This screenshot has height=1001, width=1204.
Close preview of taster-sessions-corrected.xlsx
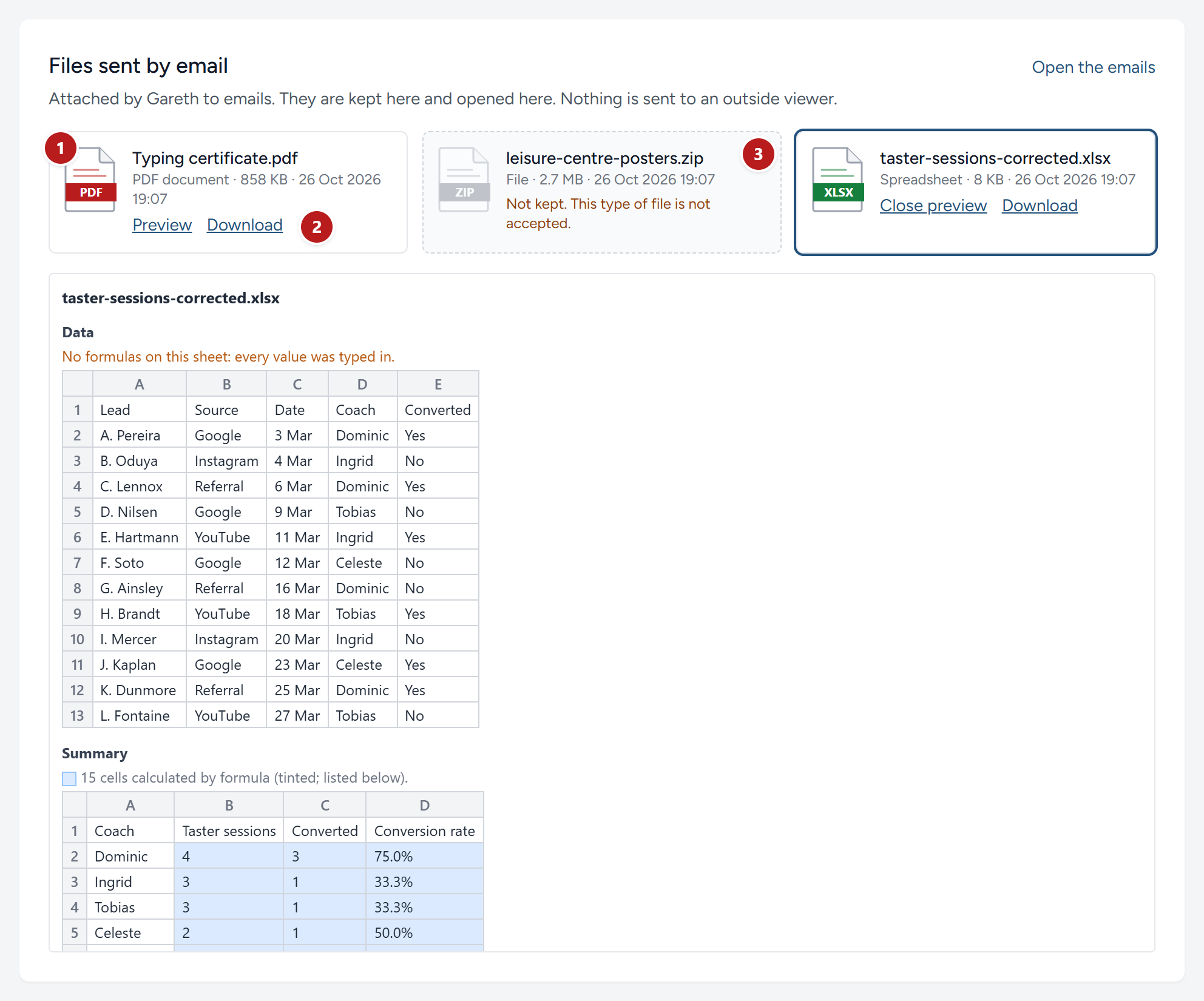click(x=933, y=206)
